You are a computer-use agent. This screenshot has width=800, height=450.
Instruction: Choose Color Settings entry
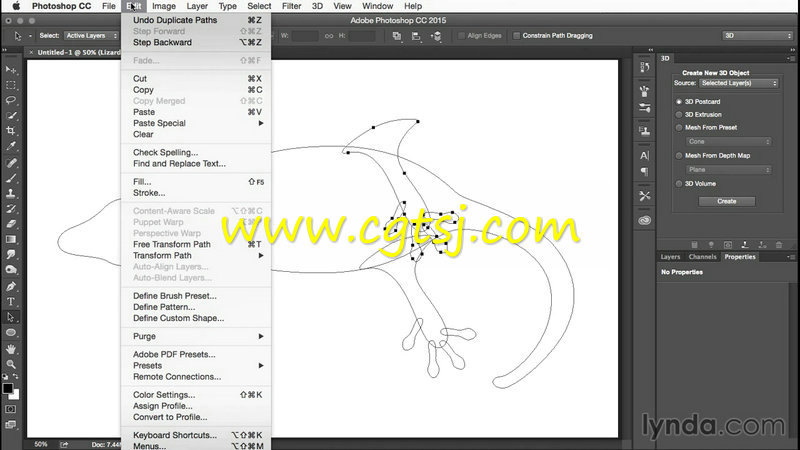click(196, 394)
